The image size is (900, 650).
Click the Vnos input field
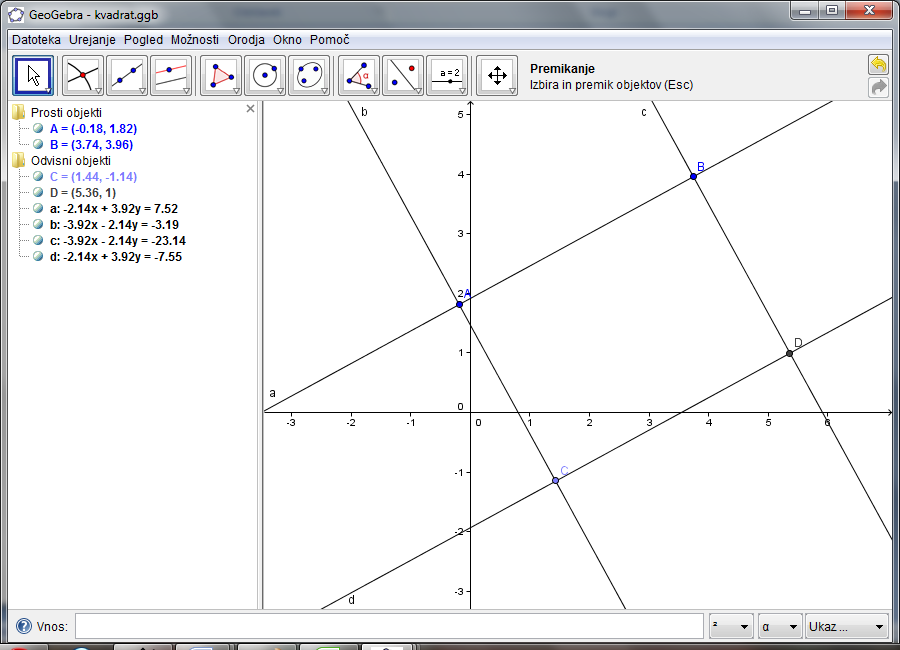pos(389,627)
